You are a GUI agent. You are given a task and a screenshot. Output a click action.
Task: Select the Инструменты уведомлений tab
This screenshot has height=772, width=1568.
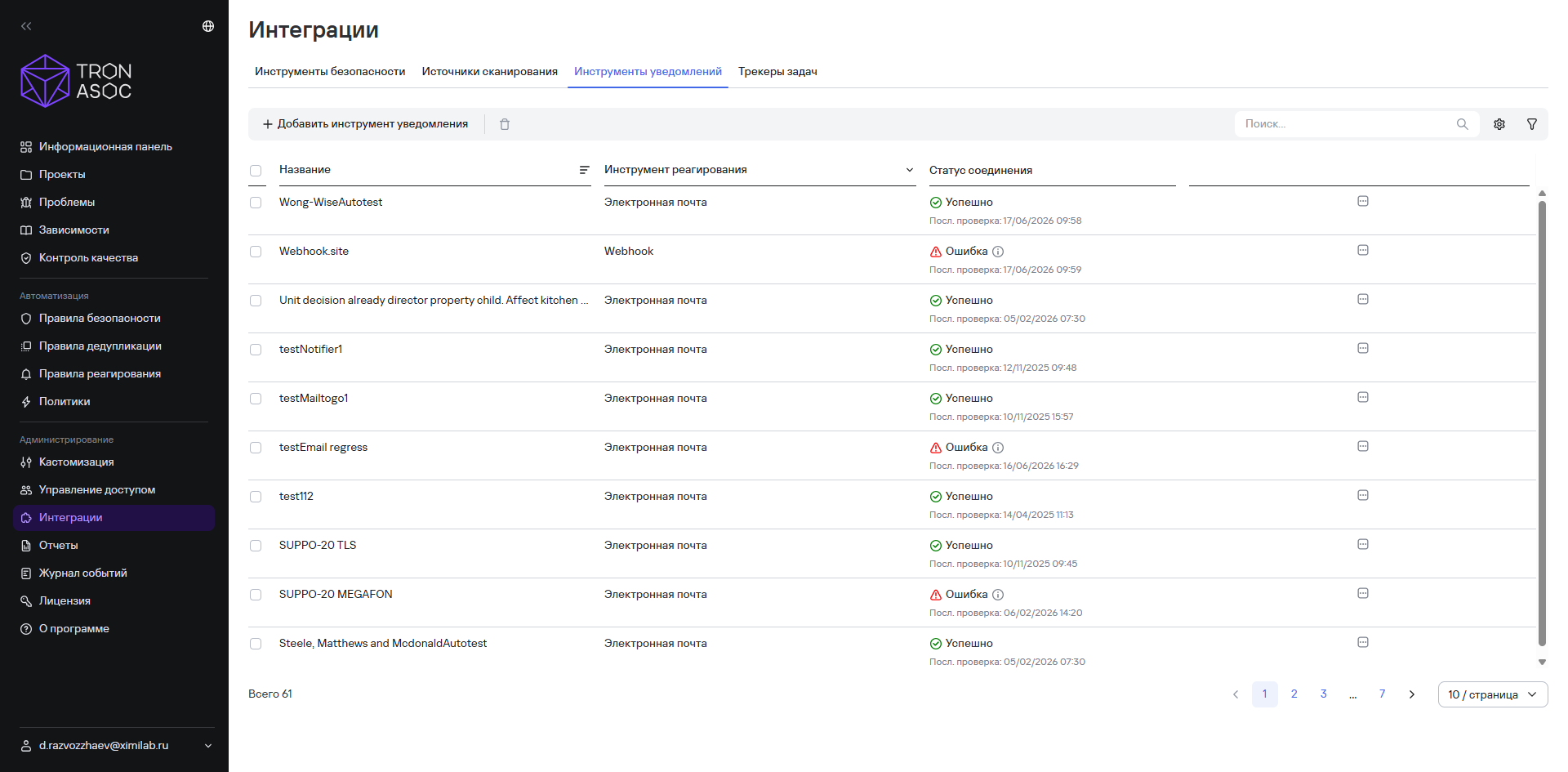(x=648, y=72)
